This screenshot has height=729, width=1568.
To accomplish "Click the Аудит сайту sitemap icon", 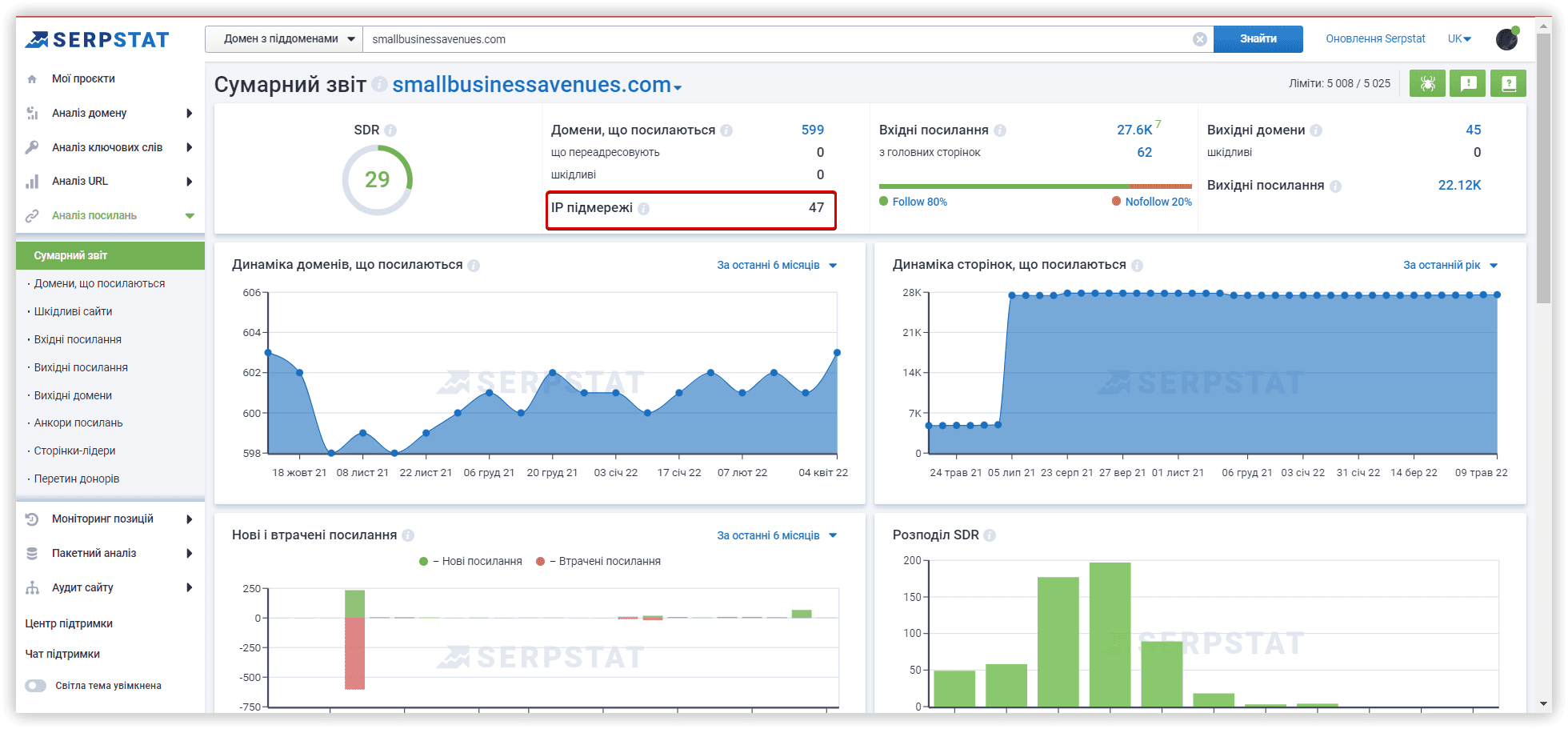I will coord(32,587).
